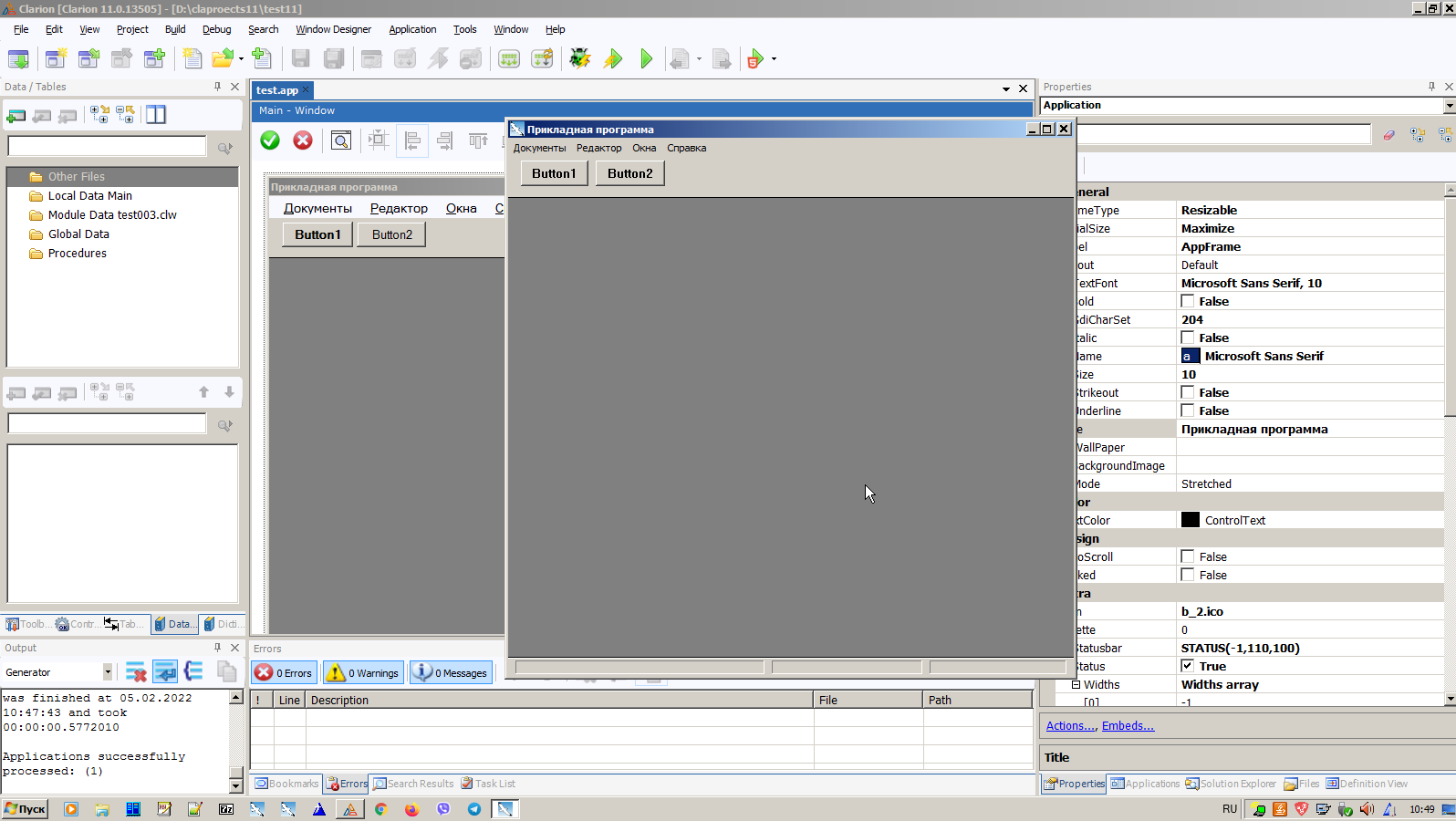Open the Generator output dropdown
1456x821 pixels.
point(108,672)
